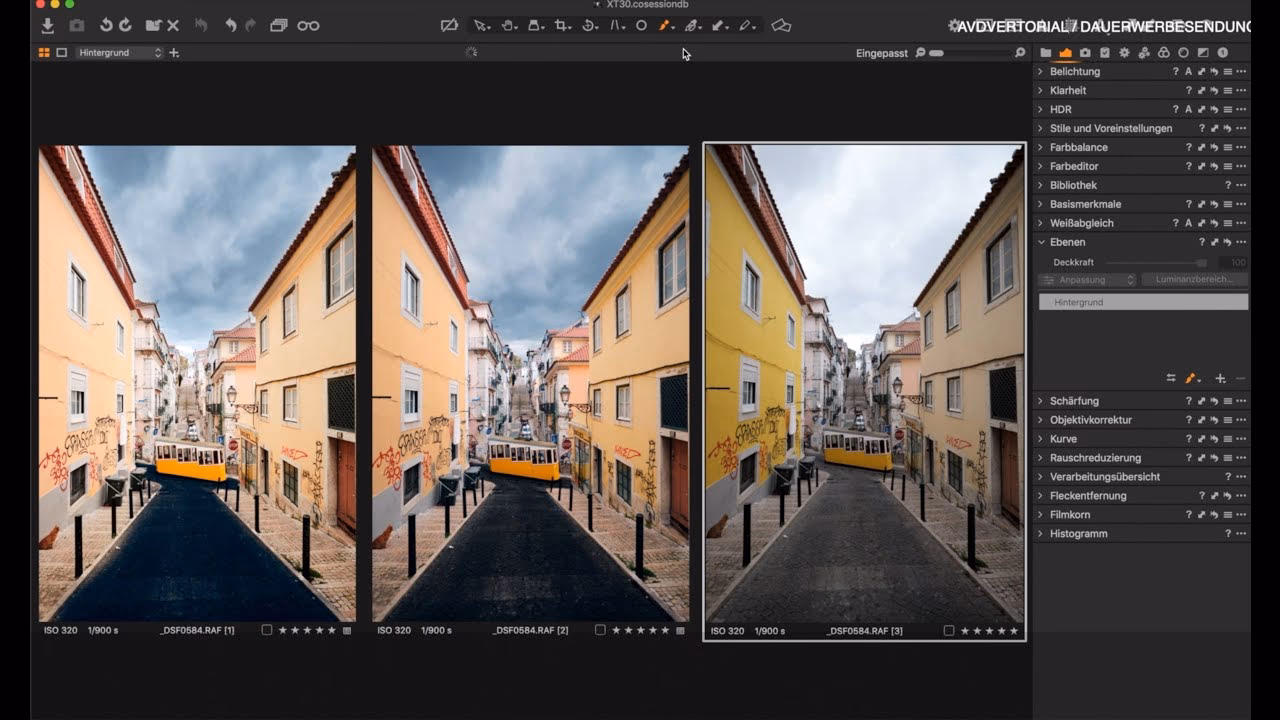The height and width of the screenshot is (720, 1280).
Task: Open the camera Capture tool tab
Action: pos(1085,53)
